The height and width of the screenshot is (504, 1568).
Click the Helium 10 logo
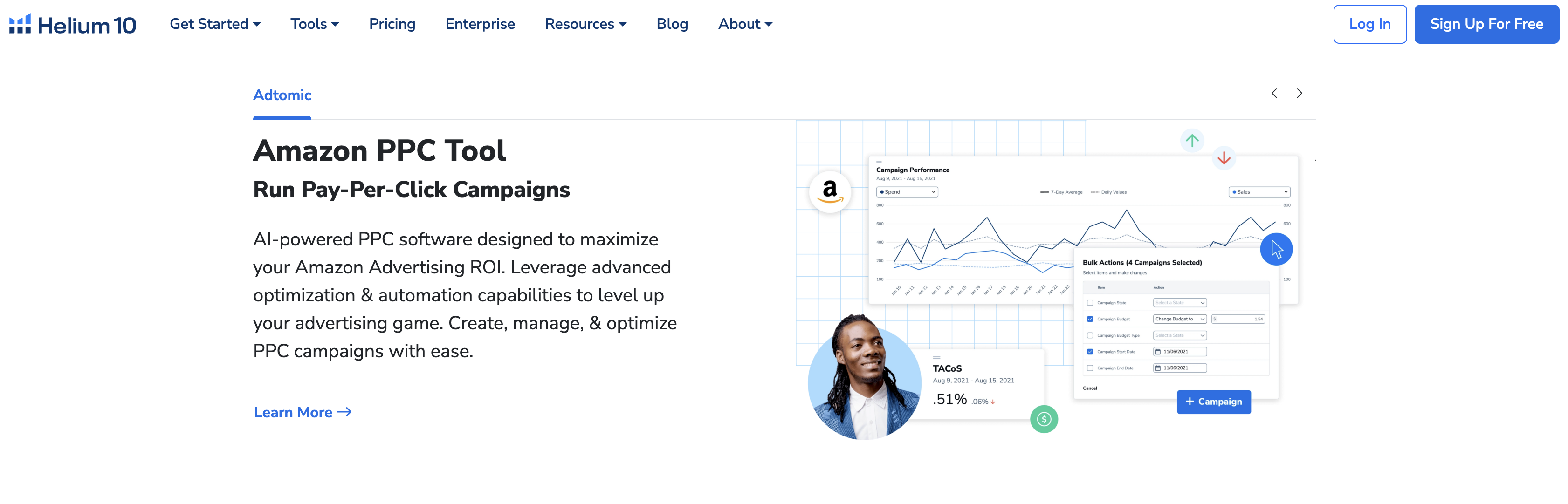[72, 24]
